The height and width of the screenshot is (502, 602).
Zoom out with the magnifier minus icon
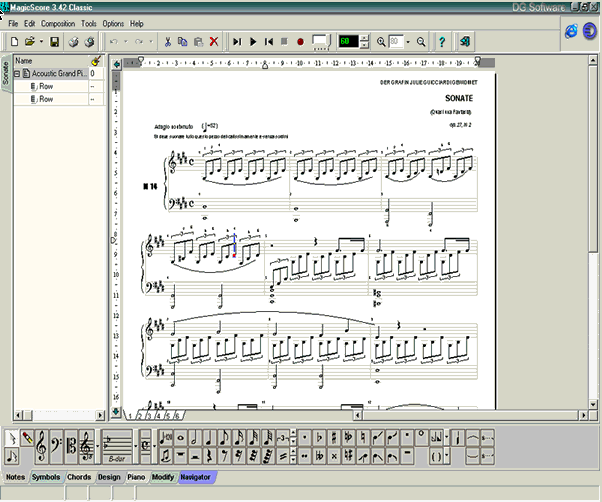click(x=421, y=41)
